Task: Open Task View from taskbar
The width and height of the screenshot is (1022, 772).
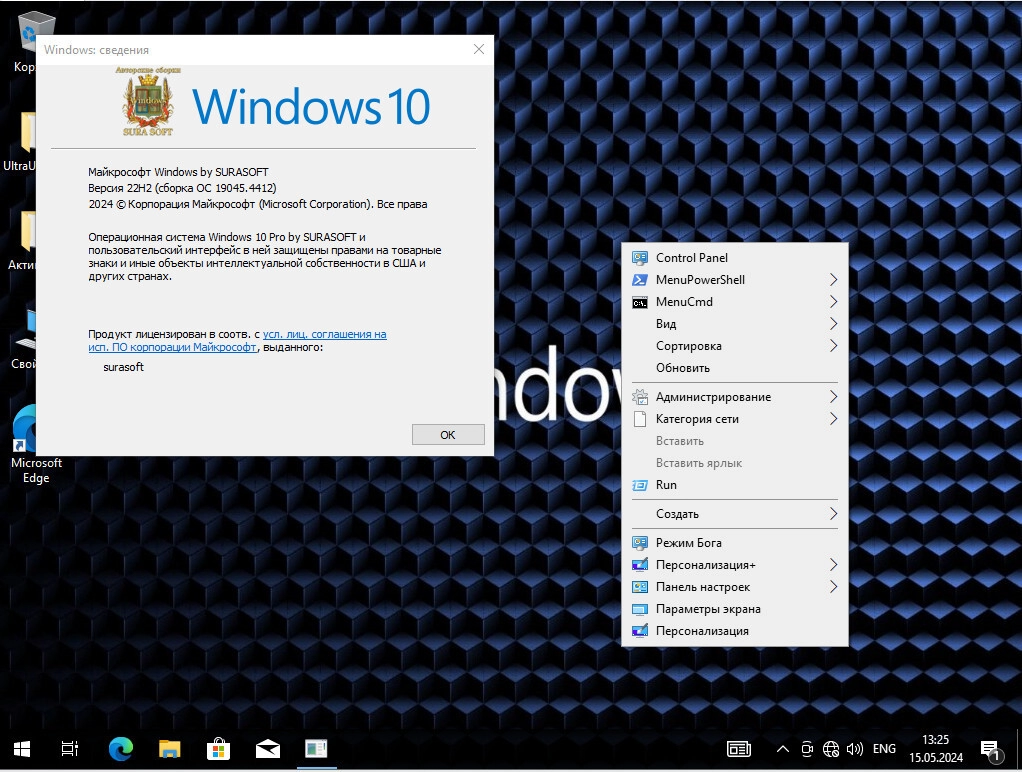Action: (x=70, y=748)
